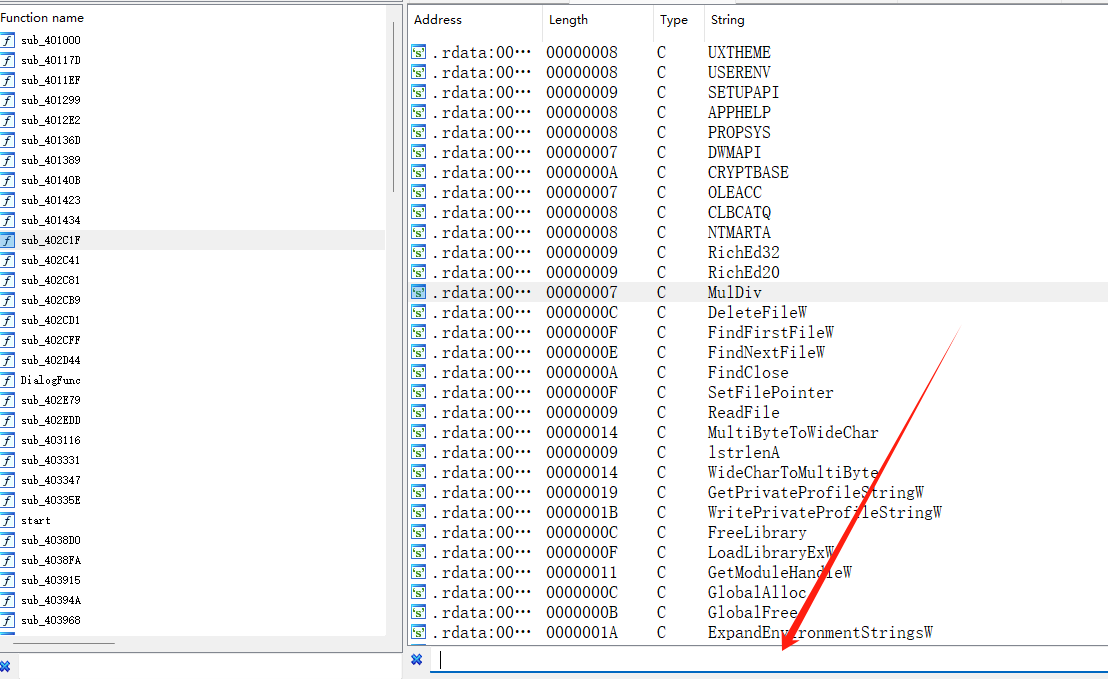Click the function icon beside sub_401000
Image resolution: width=1108 pixels, height=679 pixels.
pyautogui.click(x=8, y=40)
